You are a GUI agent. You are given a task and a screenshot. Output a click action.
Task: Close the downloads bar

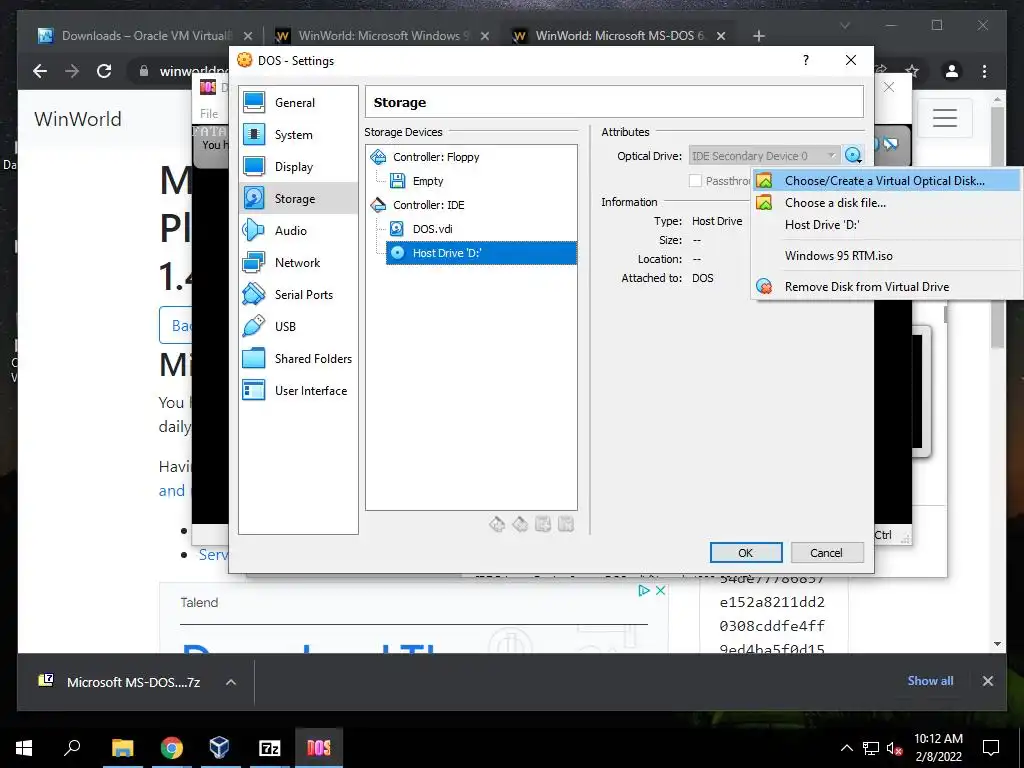987,681
